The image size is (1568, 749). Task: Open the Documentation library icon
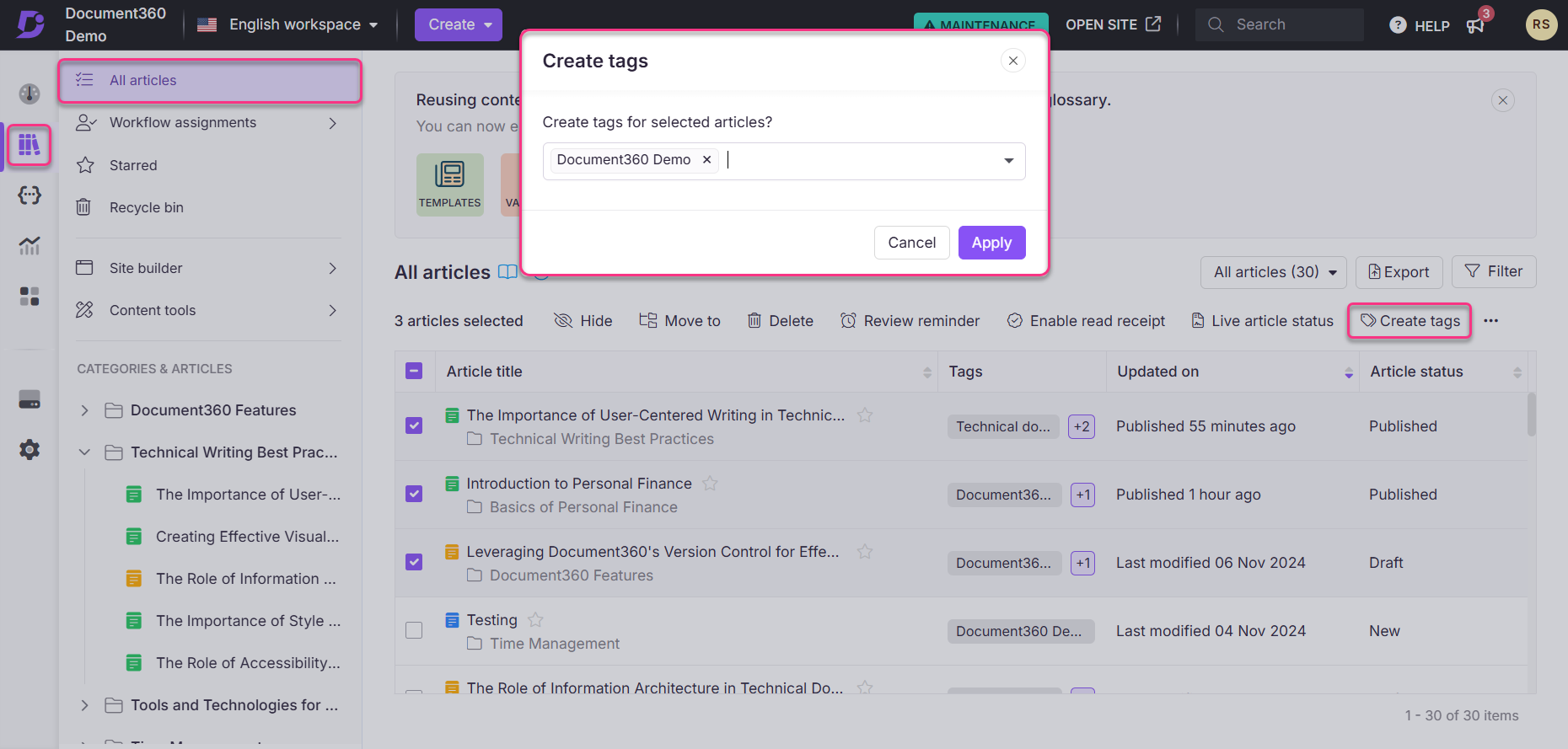tap(30, 145)
